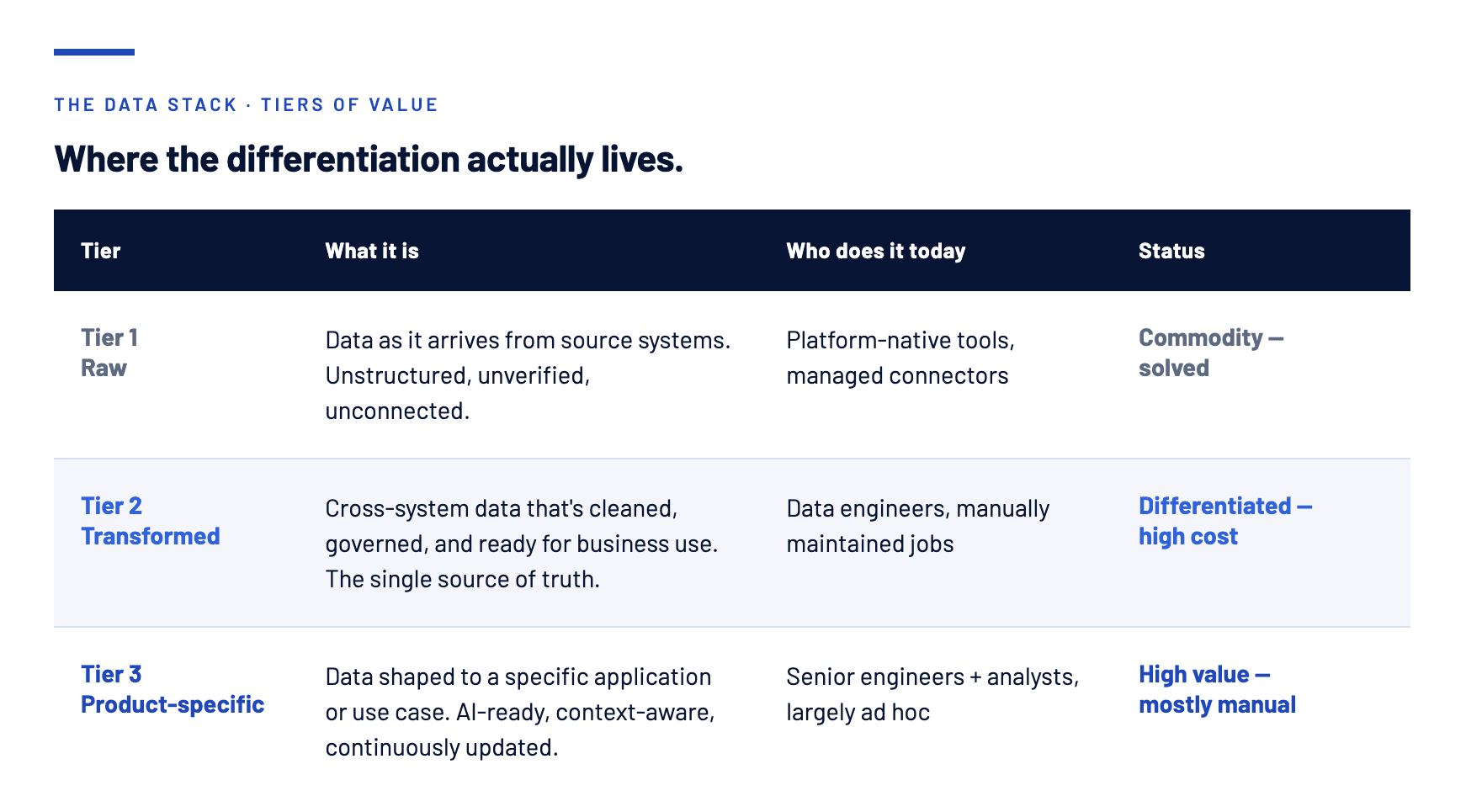This screenshot has height=812, width=1466.
Task: Click the Status column header
Action: click(1171, 251)
